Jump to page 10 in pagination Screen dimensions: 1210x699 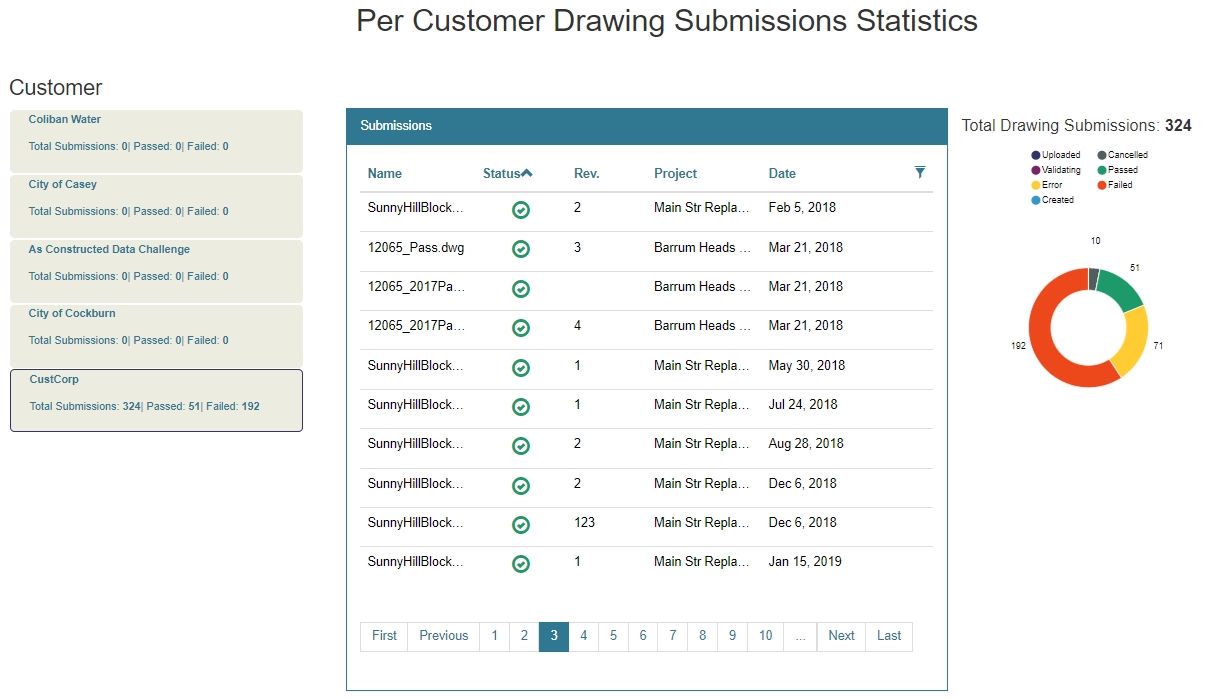765,636
